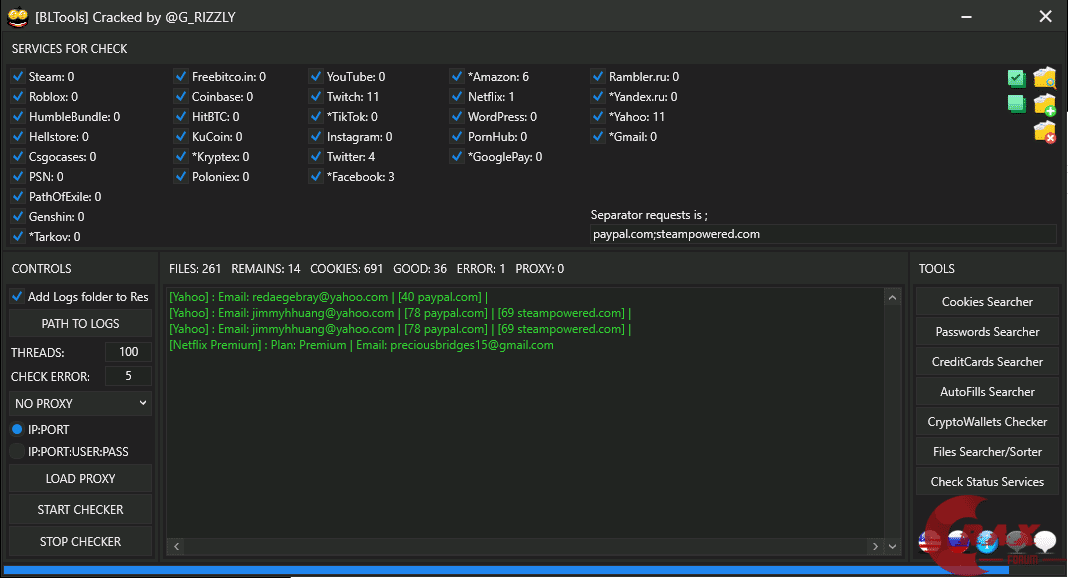Click the horizontal scrollbar right arrow
Screen dimensions: 1068x578
pyautogui.click(x=875, y=546)
